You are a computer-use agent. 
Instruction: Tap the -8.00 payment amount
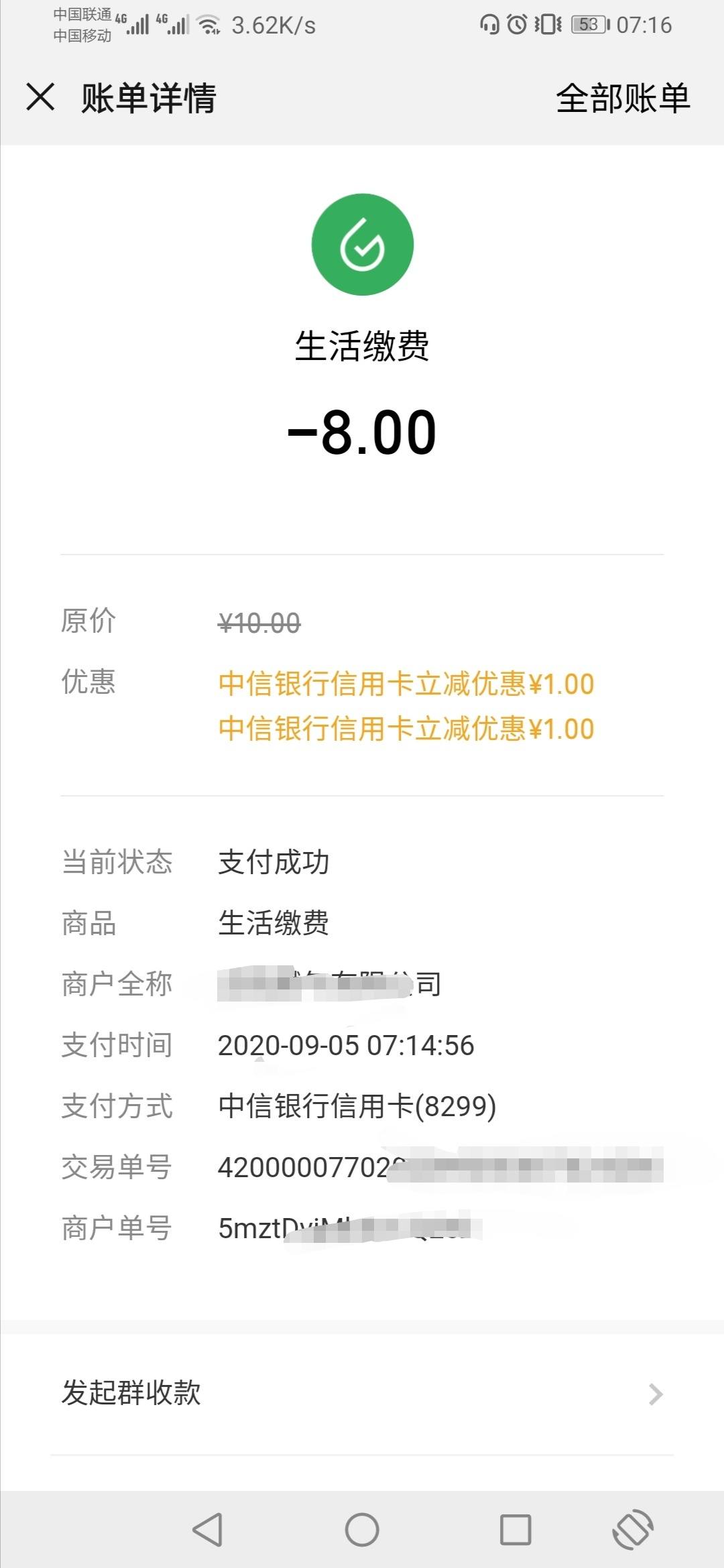pos(362,432)
